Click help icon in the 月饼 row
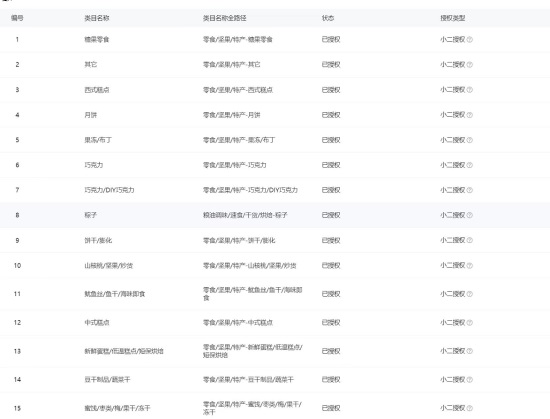 coord(470,115)
